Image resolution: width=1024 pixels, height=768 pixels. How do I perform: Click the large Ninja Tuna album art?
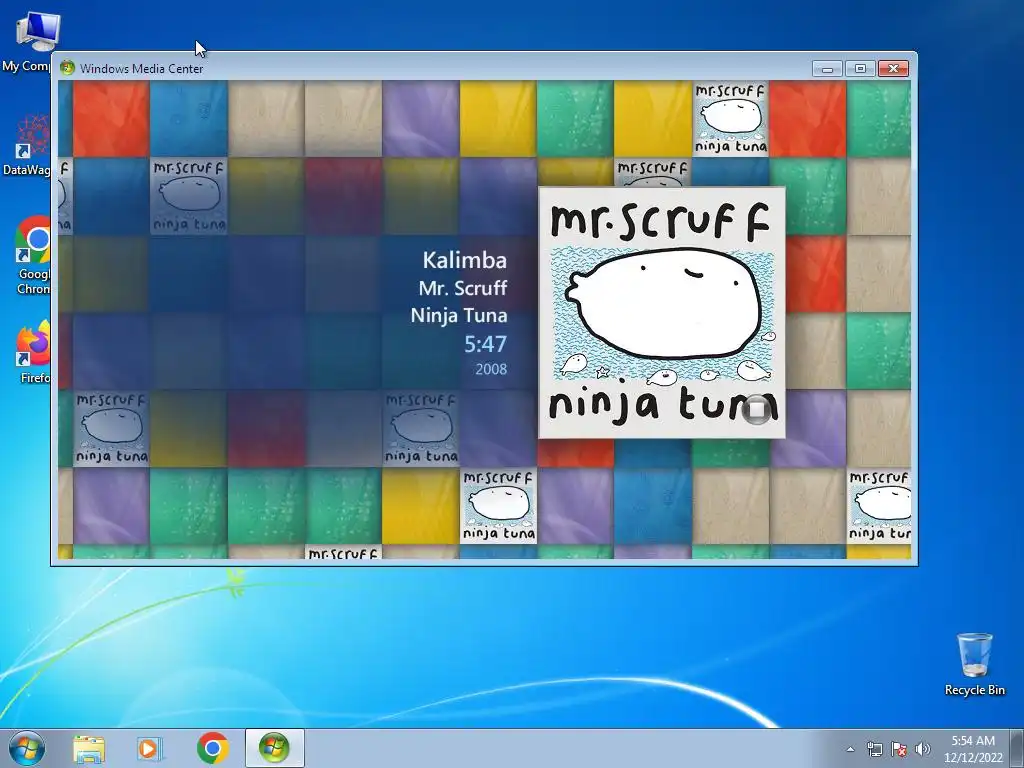[x=662, y=313]
